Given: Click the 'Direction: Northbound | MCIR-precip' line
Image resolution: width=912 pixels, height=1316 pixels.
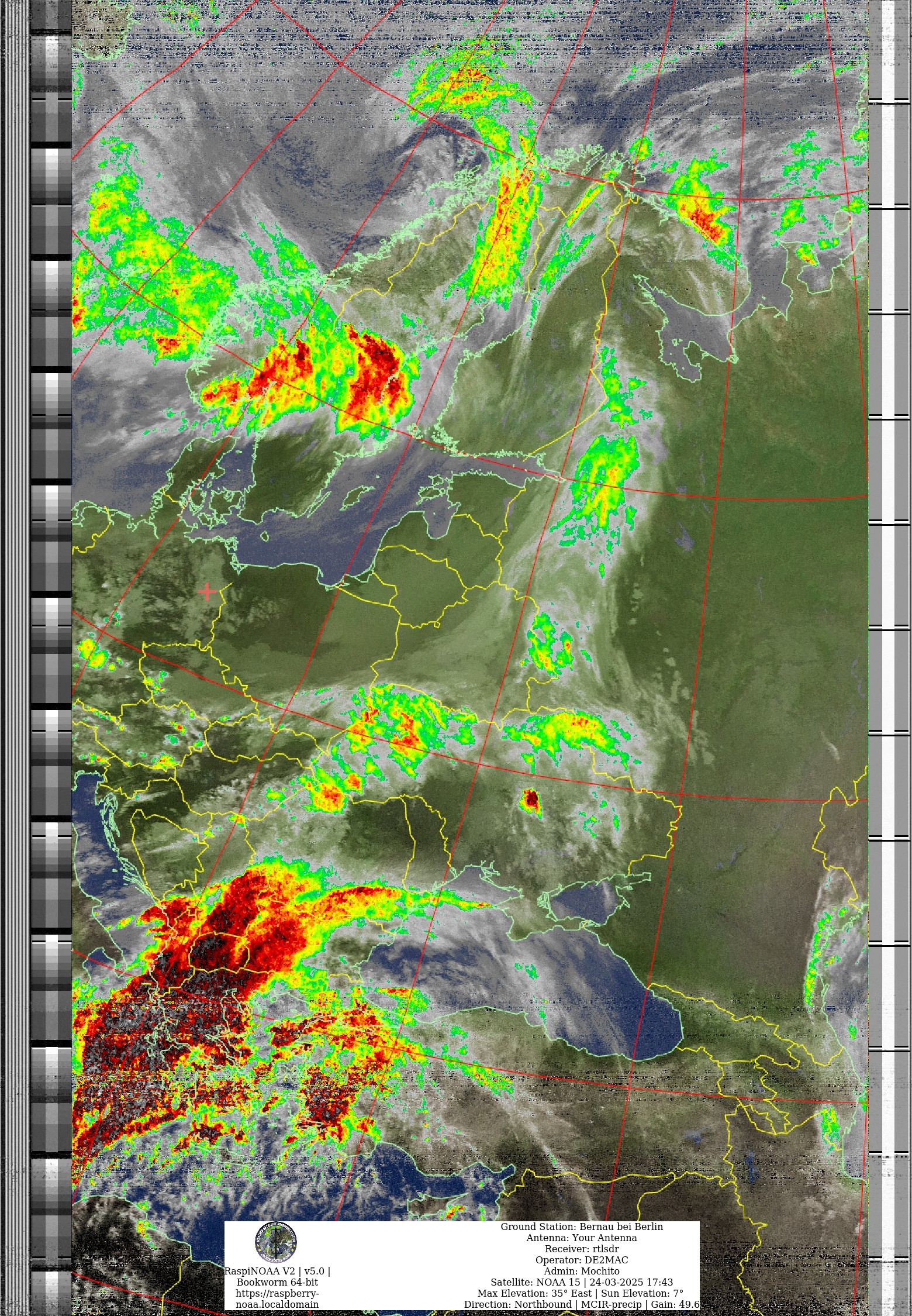Looking at the screenshot, I should 582,1304.
